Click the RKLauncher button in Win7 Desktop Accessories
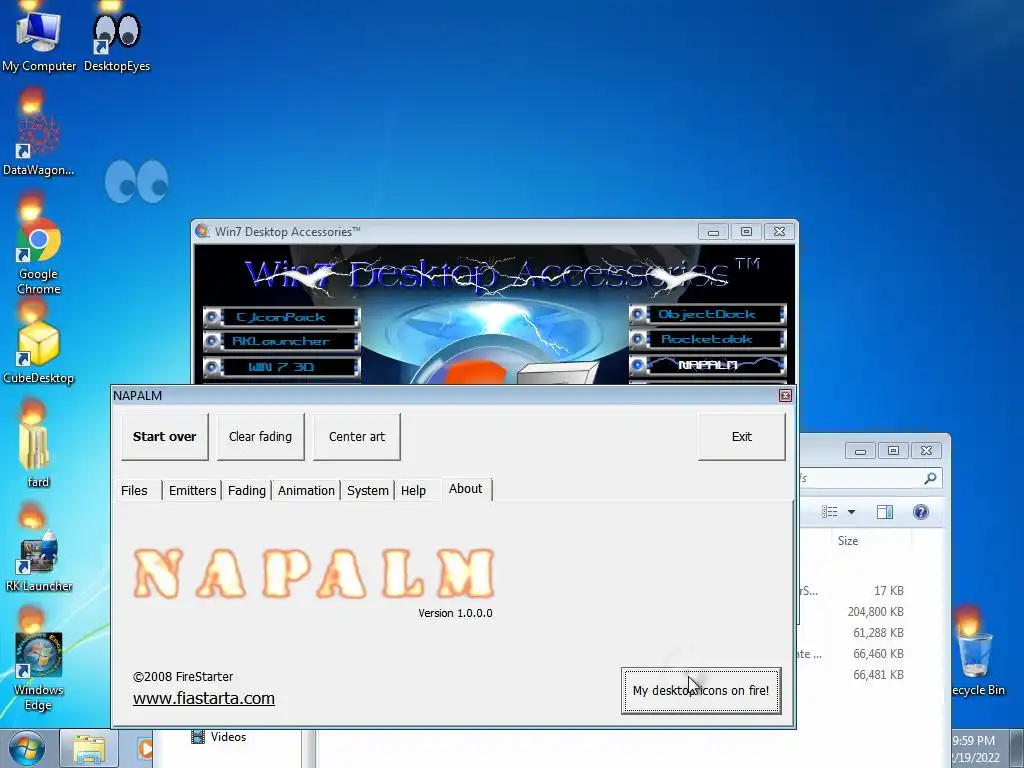1024x768 pixels. point(281,342)
